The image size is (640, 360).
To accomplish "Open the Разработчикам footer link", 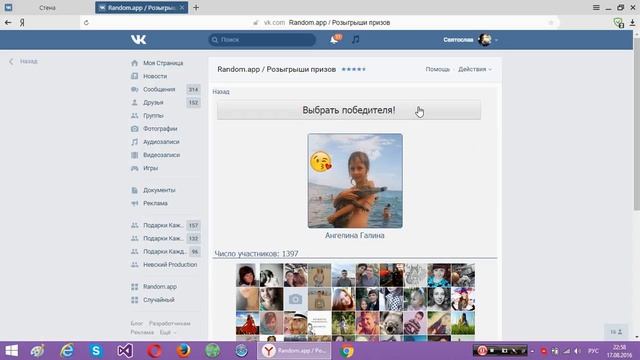I will pyautogui.click(x=169, y=323).
